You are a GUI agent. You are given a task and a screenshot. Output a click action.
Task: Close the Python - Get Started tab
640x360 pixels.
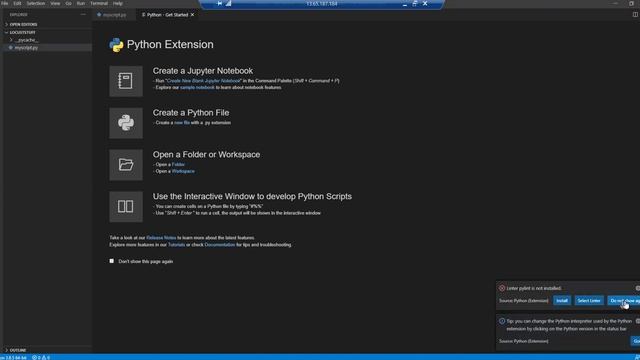pyautogui.click(x=193, y=15)
